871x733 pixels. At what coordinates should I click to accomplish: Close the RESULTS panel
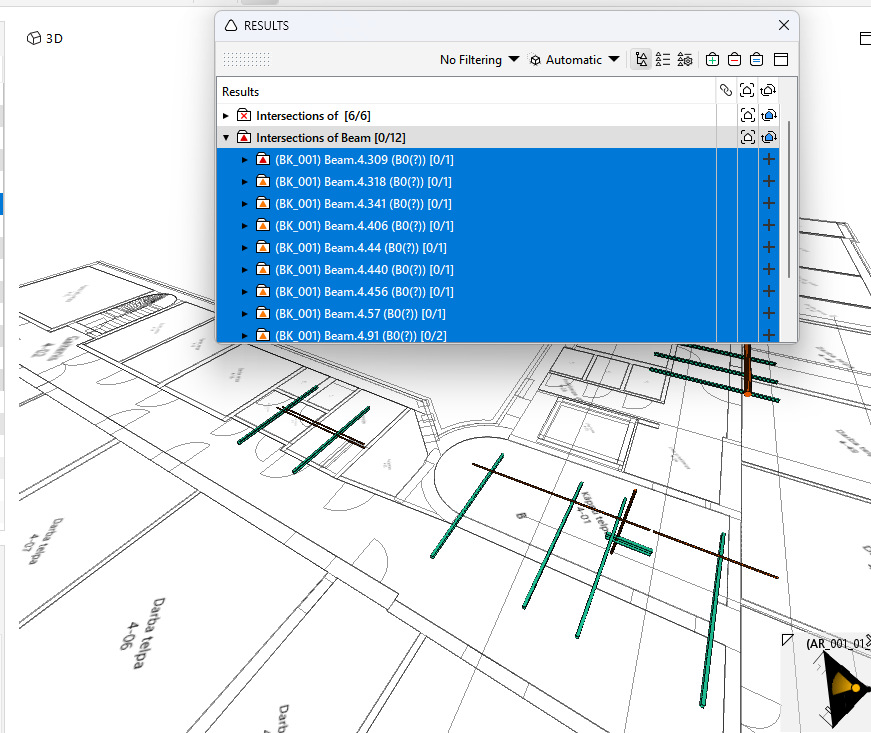coord(784,25)
